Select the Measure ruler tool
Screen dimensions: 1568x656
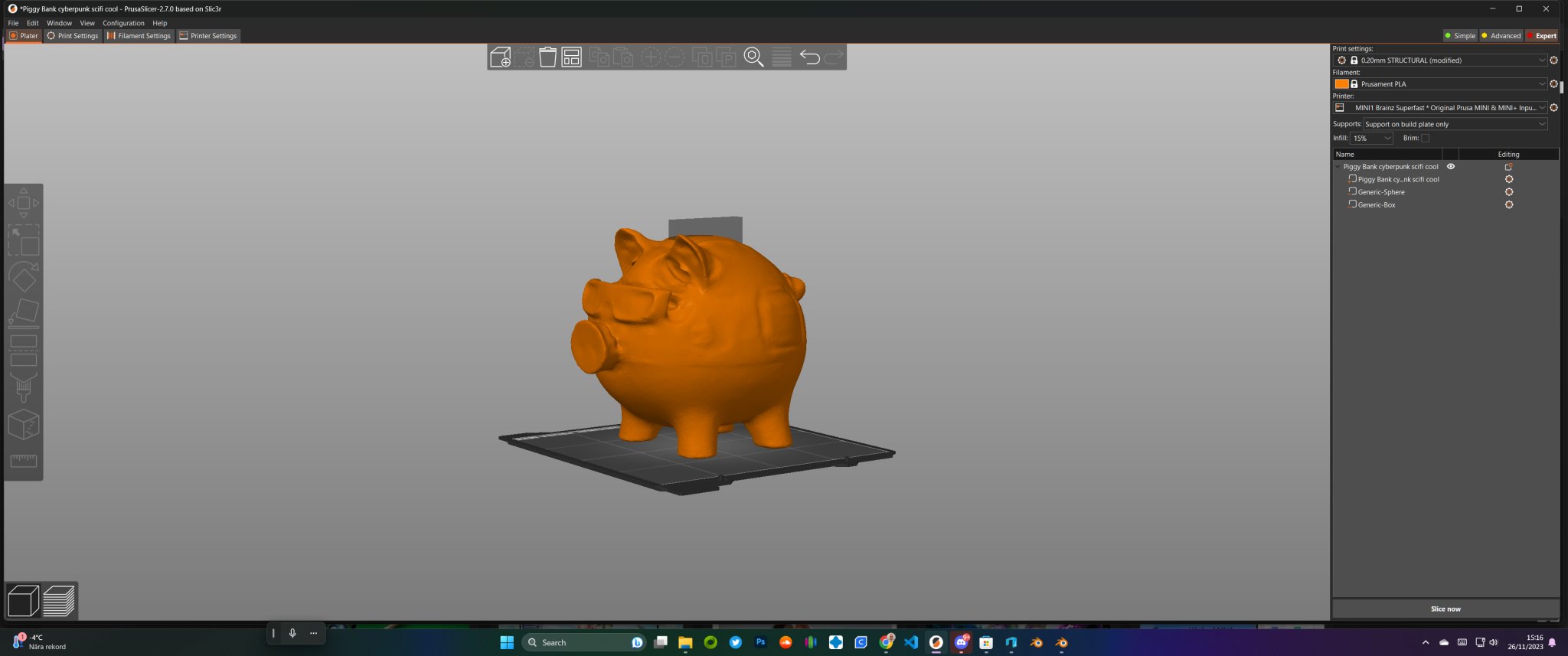(24, 461)
